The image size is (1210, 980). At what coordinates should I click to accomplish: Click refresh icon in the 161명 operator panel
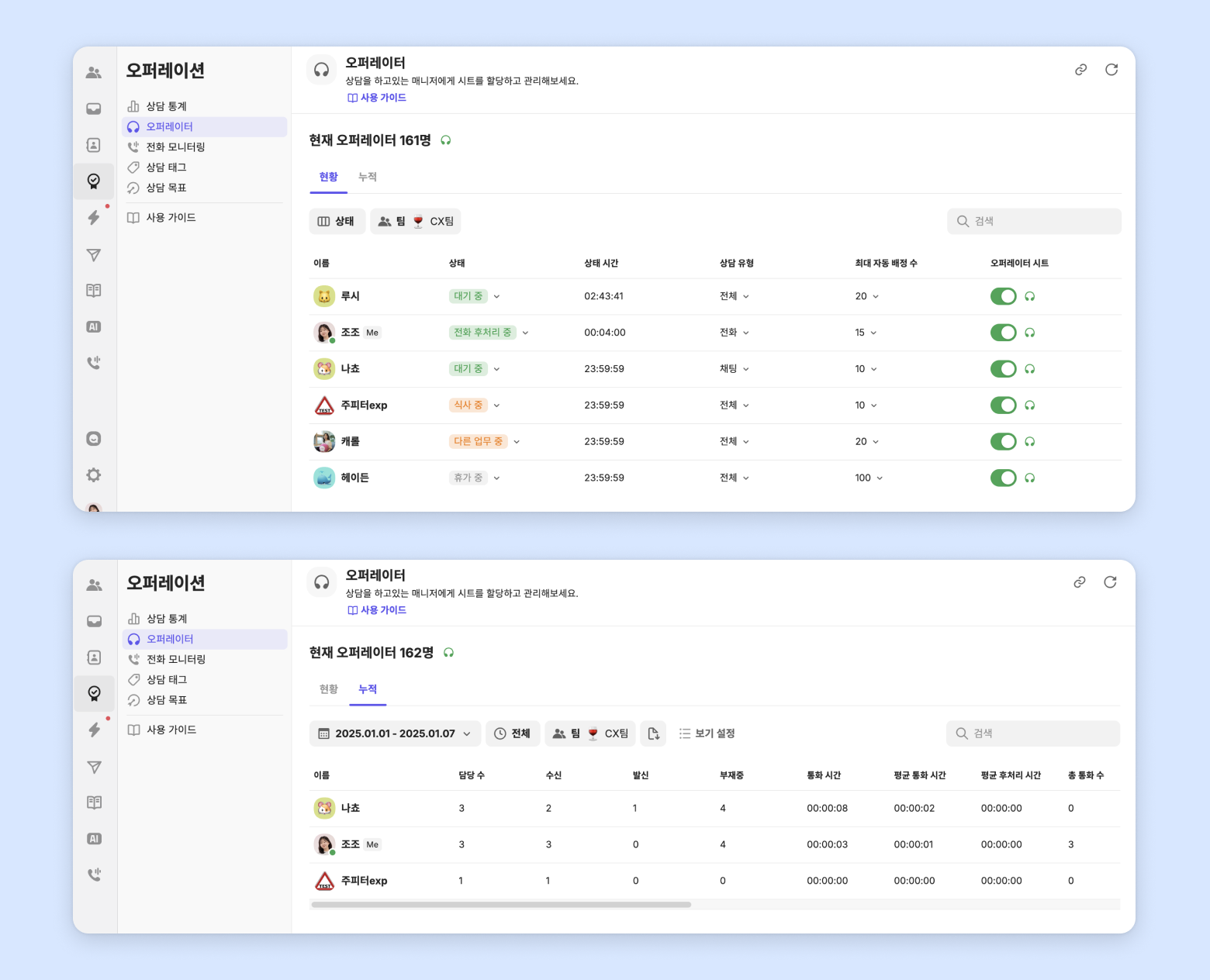coord(1111,70)
